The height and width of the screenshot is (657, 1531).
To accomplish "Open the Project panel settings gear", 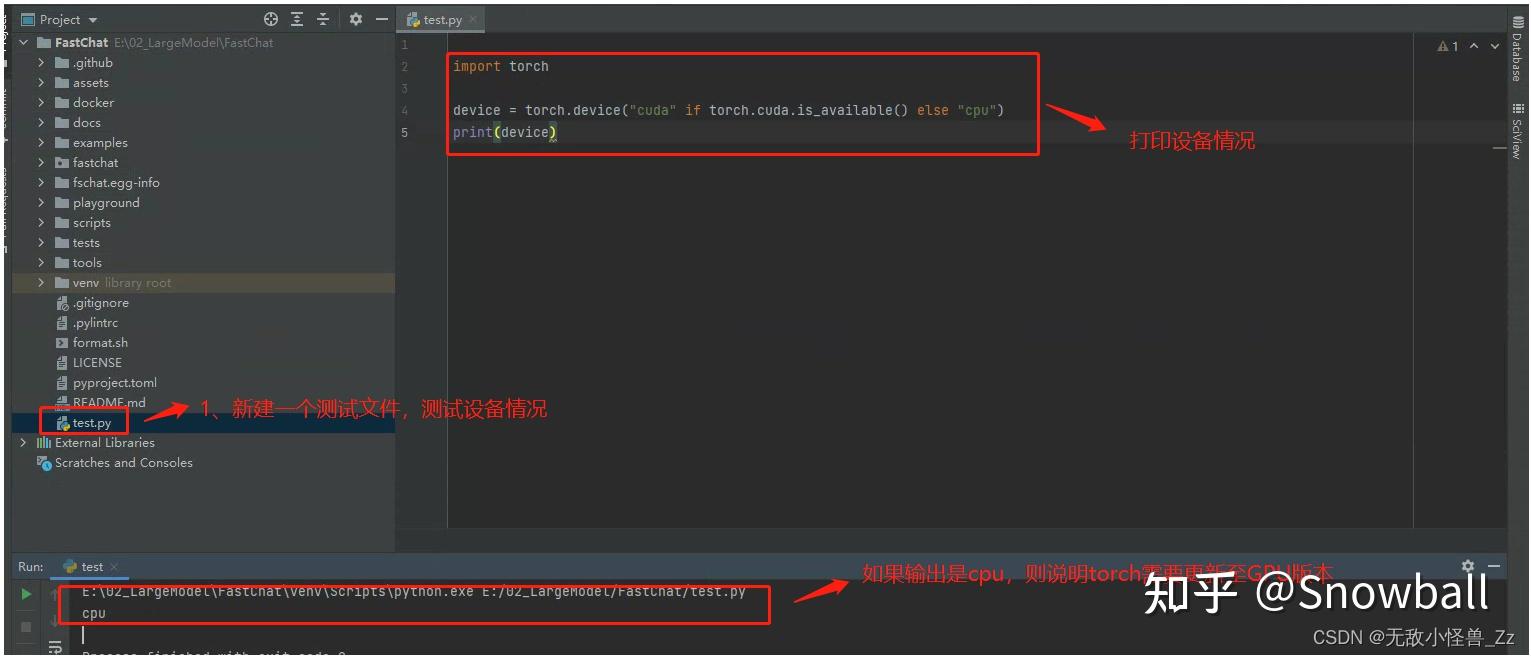I will (356, 18).
